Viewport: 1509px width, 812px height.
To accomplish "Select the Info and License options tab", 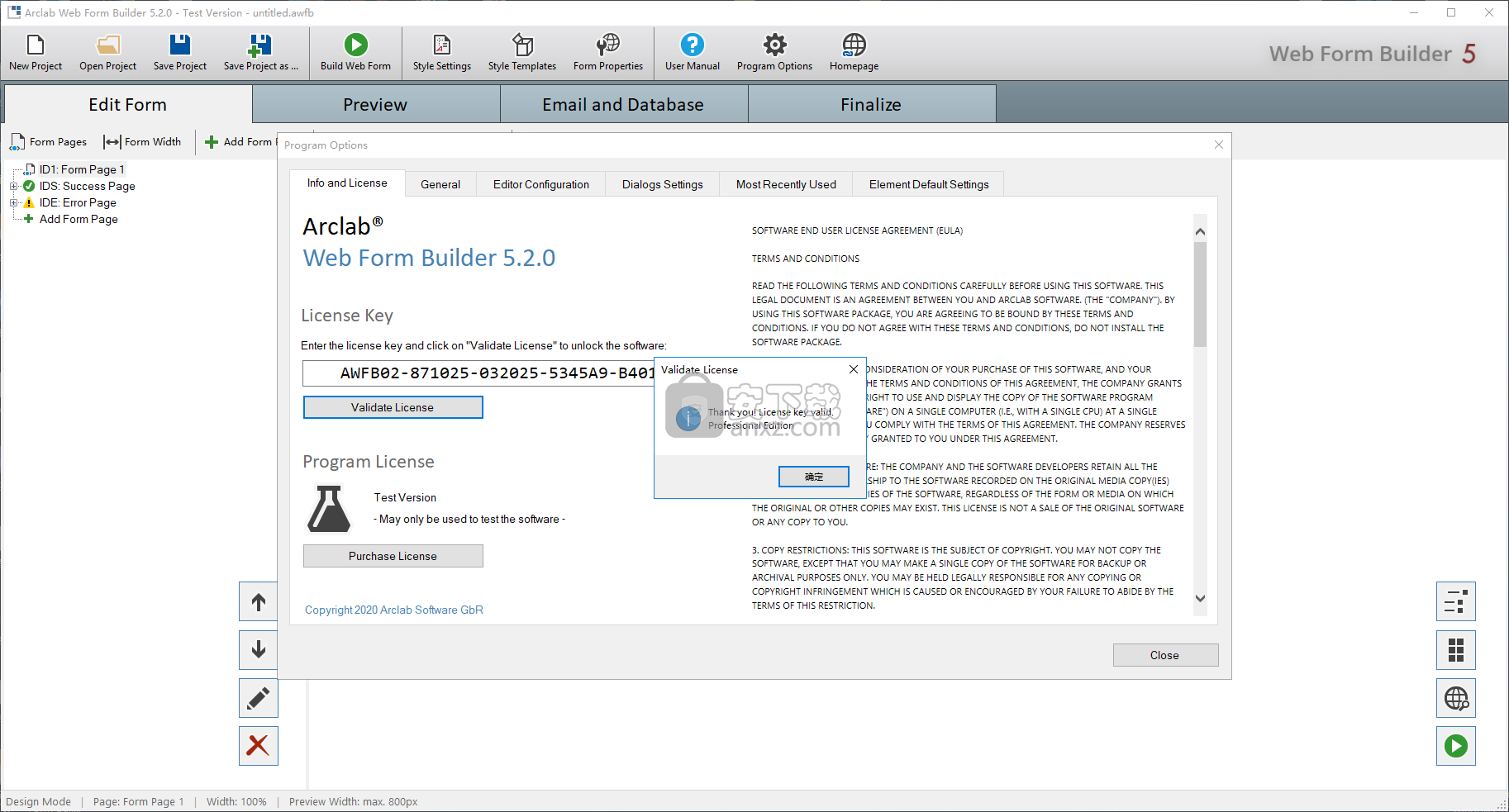I will click(x=347, y=183).
